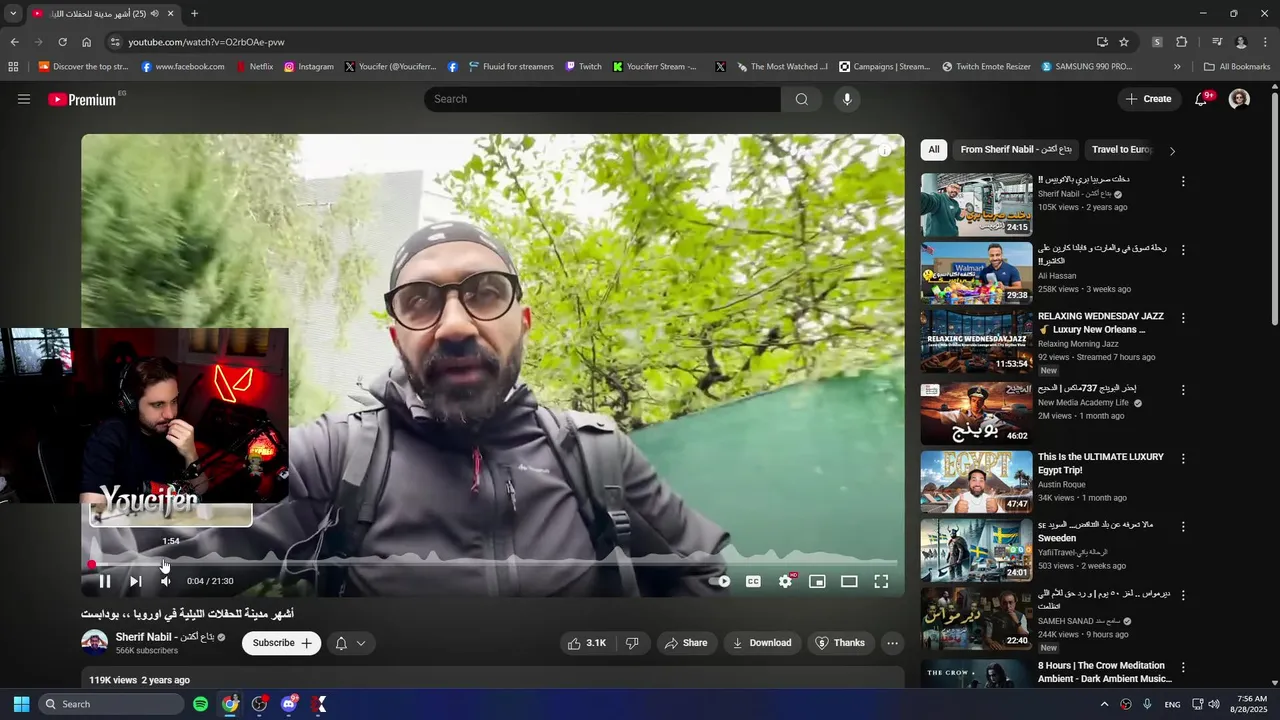The height and width of the screenshot is (720, 1280).
Task: Open the Walmart video thumbnail
Action: point(976,273)
